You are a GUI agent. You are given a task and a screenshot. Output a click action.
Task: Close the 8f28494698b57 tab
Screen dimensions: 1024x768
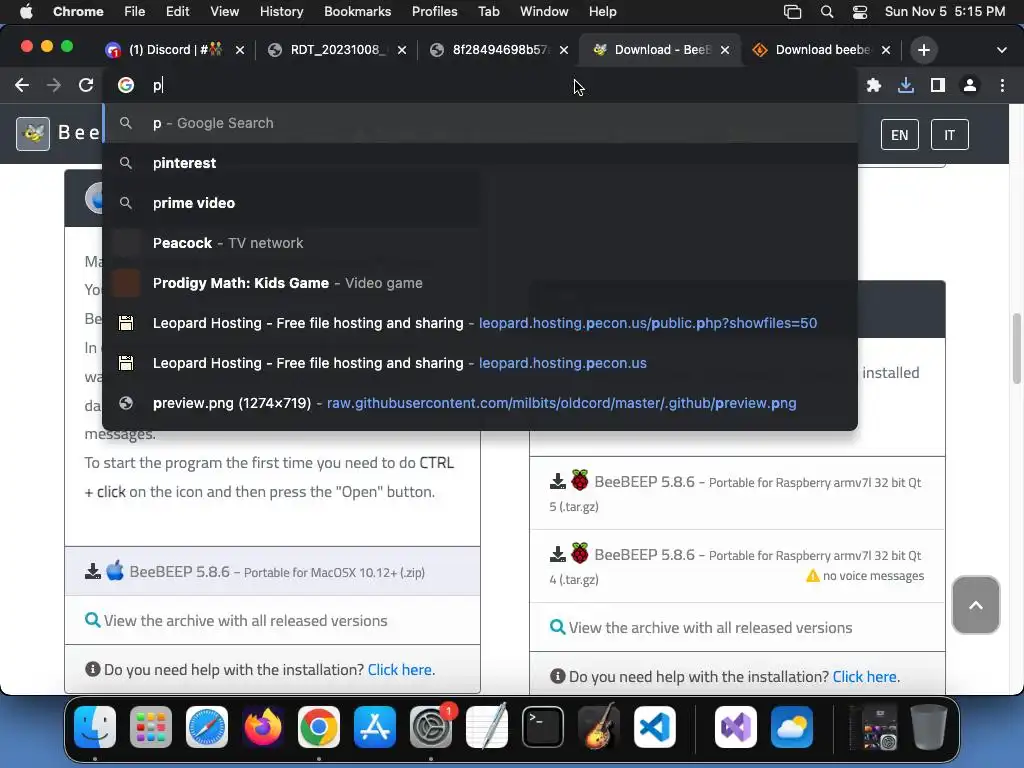click(x=564, y=50)
